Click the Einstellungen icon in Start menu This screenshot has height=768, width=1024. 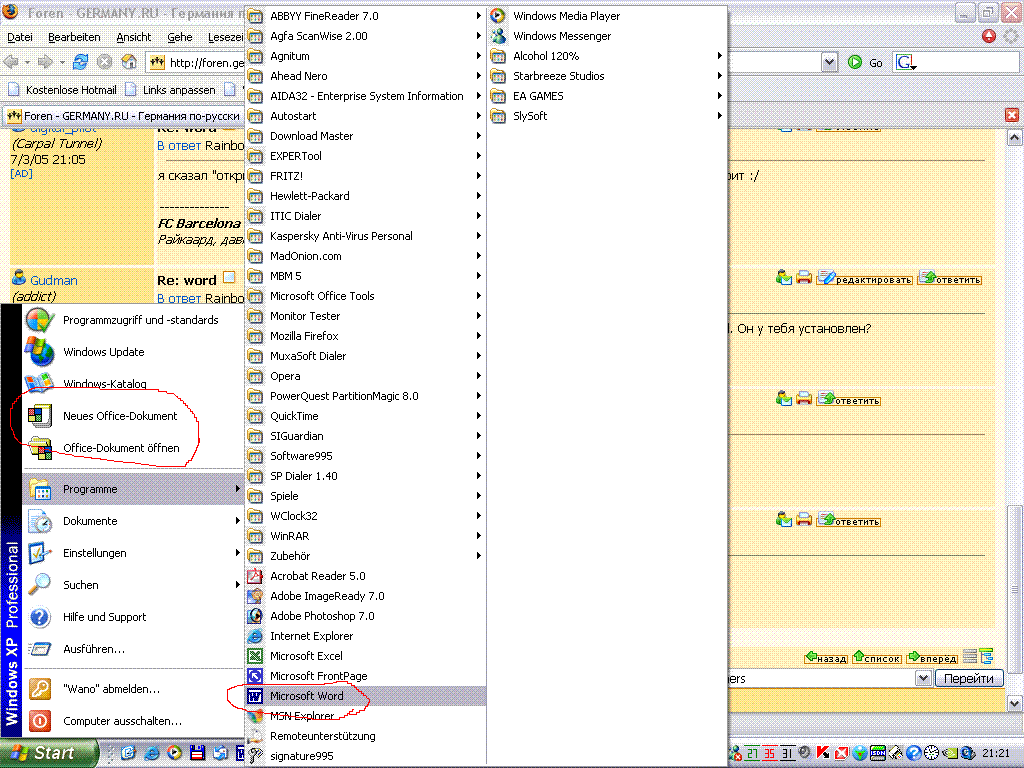point(40,553)
